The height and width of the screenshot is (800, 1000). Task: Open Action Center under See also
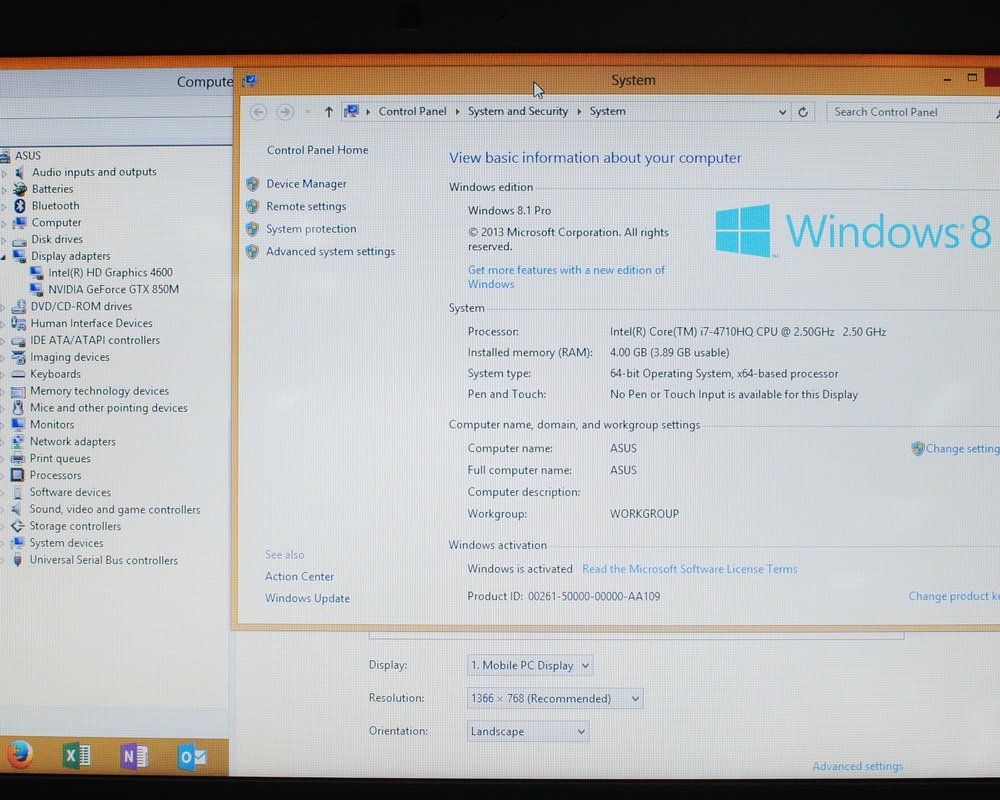(x=299, y=576)
